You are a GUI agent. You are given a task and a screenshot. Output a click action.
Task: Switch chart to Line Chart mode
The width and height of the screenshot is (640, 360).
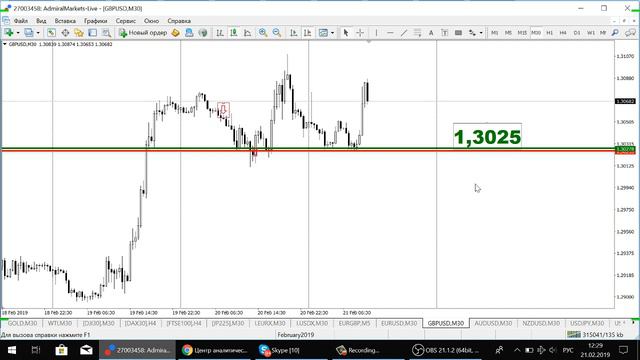pyautogui.click(x=248, y=33)
